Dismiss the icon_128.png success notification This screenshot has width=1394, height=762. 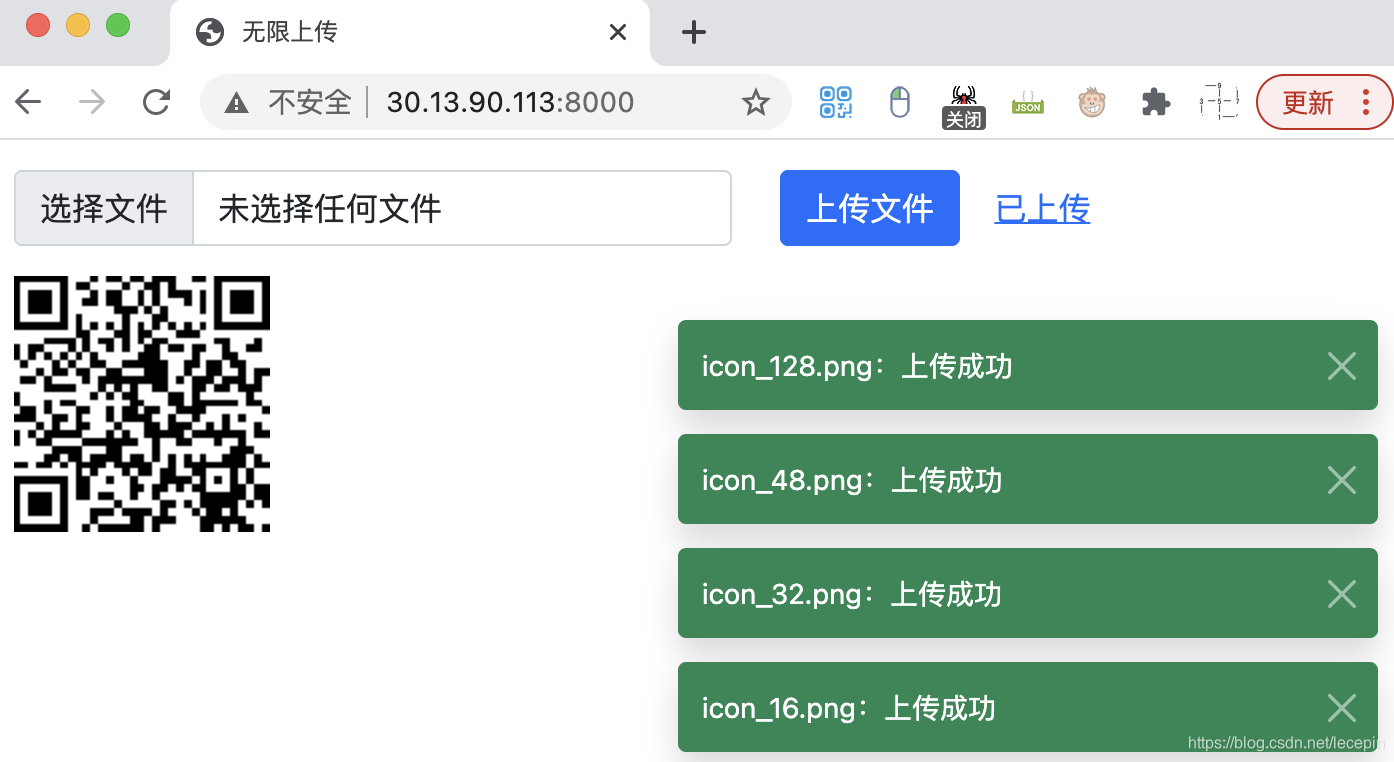(1341, 366)
